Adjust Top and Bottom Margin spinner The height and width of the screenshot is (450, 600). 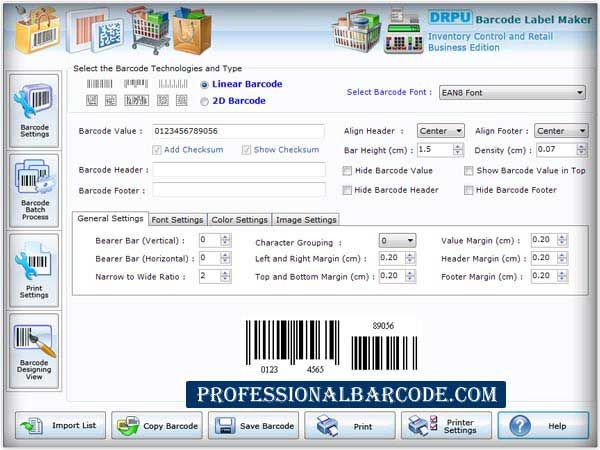point(410,276)
